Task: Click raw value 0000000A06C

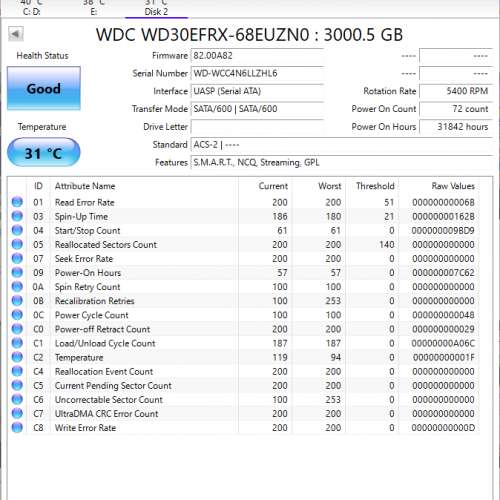Action: click(x=443, y=343)
